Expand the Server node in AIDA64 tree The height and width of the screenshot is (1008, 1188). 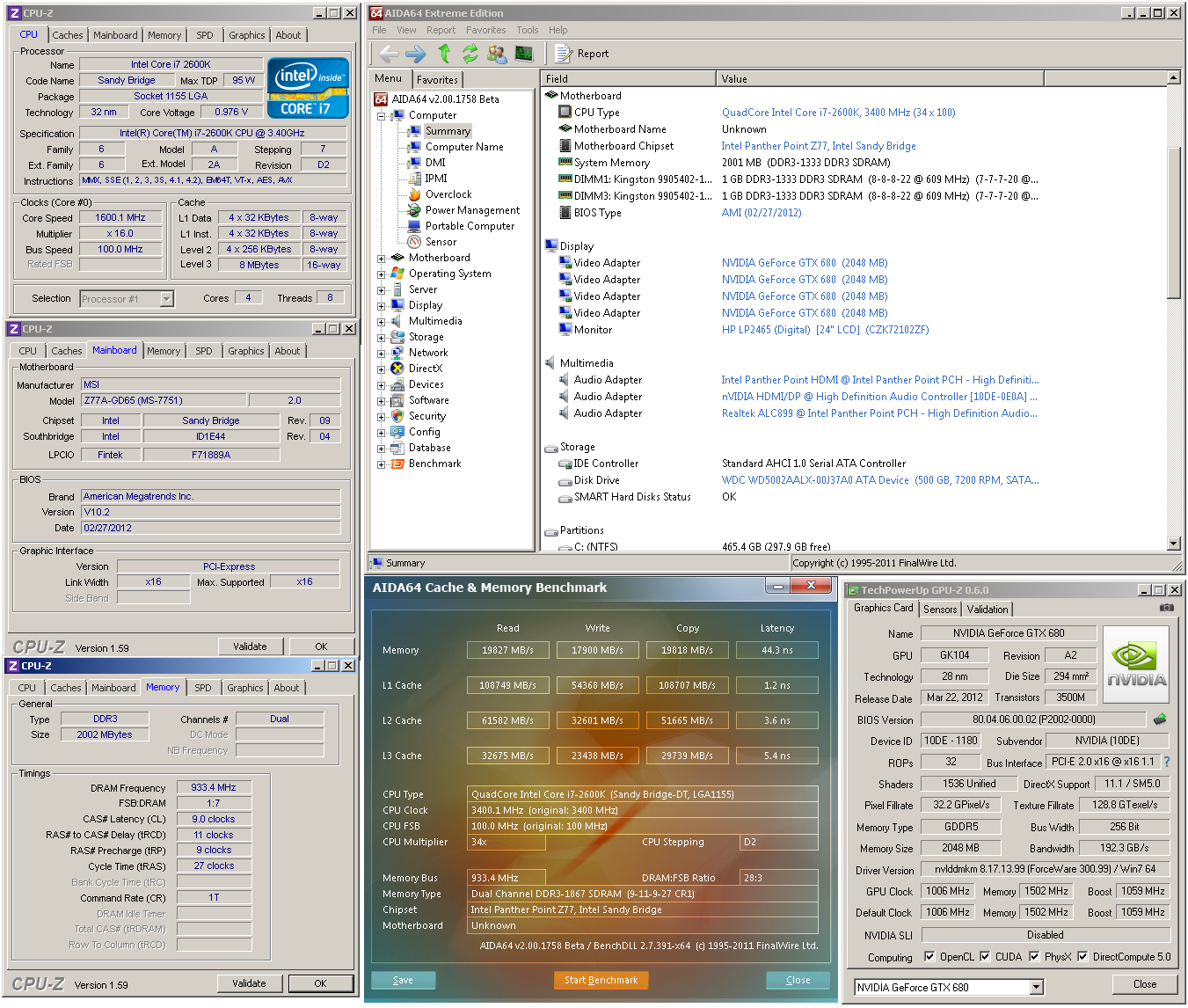click(382, 290)
